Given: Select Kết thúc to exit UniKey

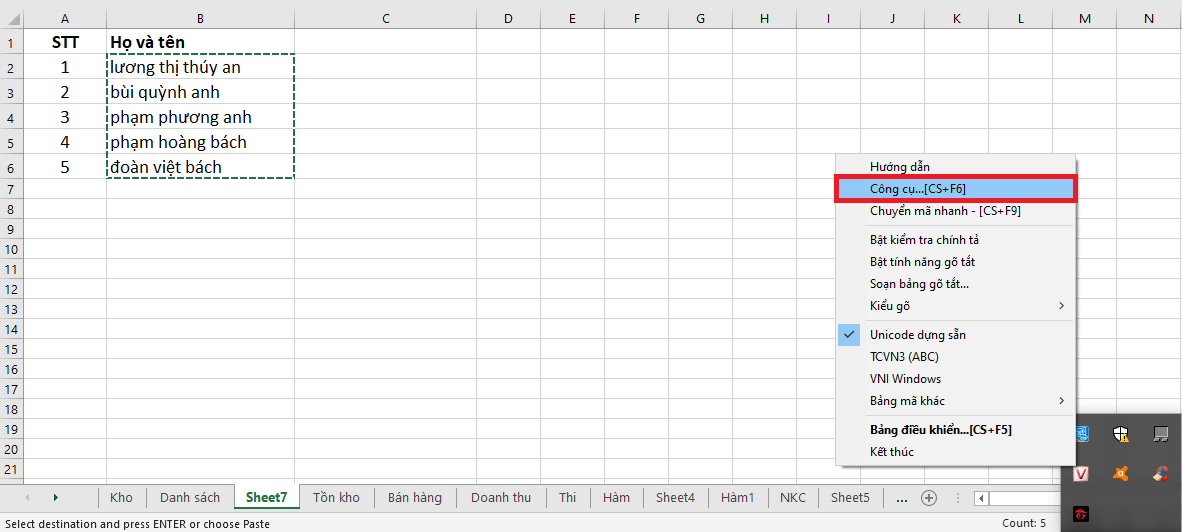Looking at the screenshot, I should tap(891, 452).
